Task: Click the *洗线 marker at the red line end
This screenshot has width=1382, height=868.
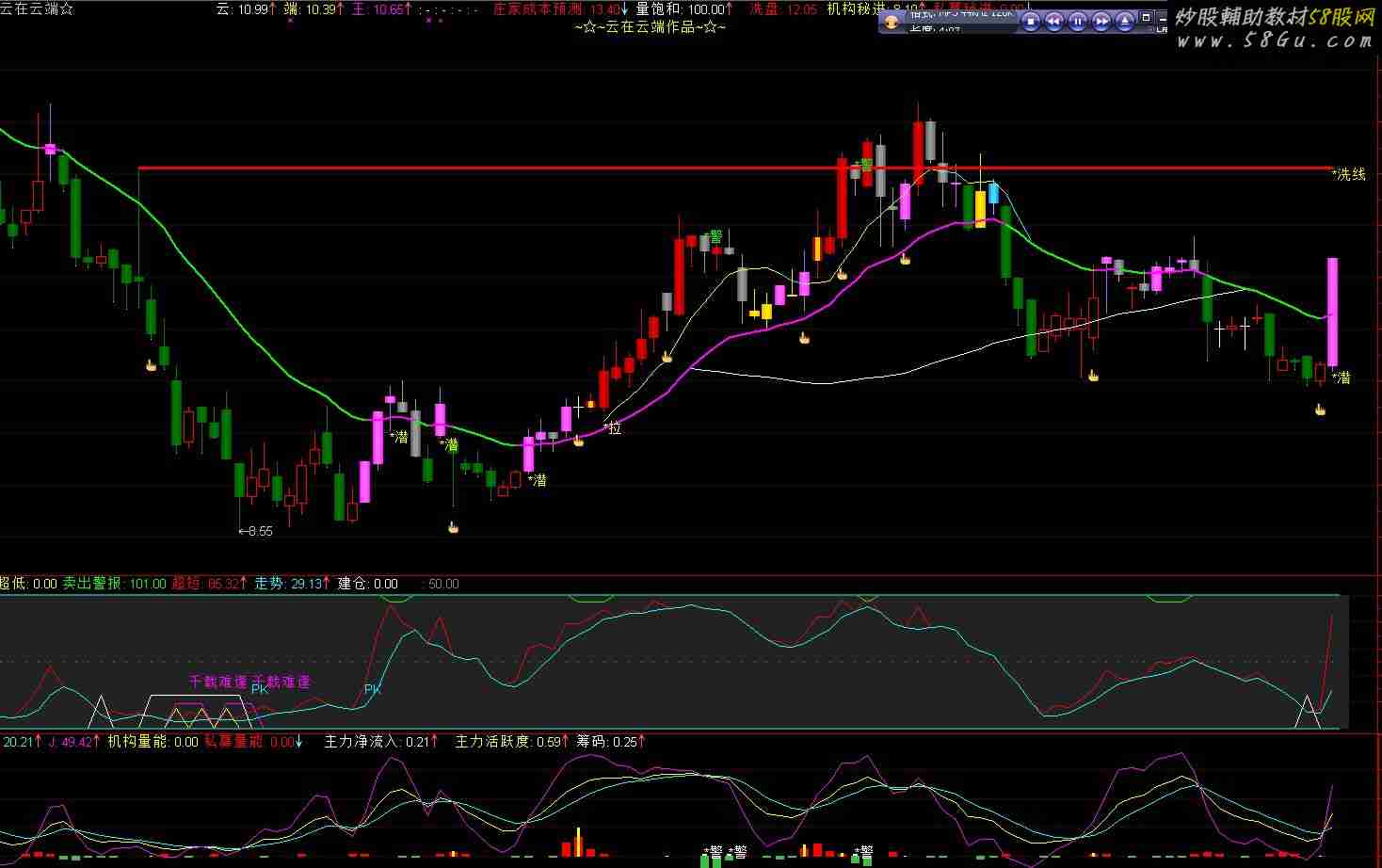Action: pyautogui.click(x=1348, y=174)
